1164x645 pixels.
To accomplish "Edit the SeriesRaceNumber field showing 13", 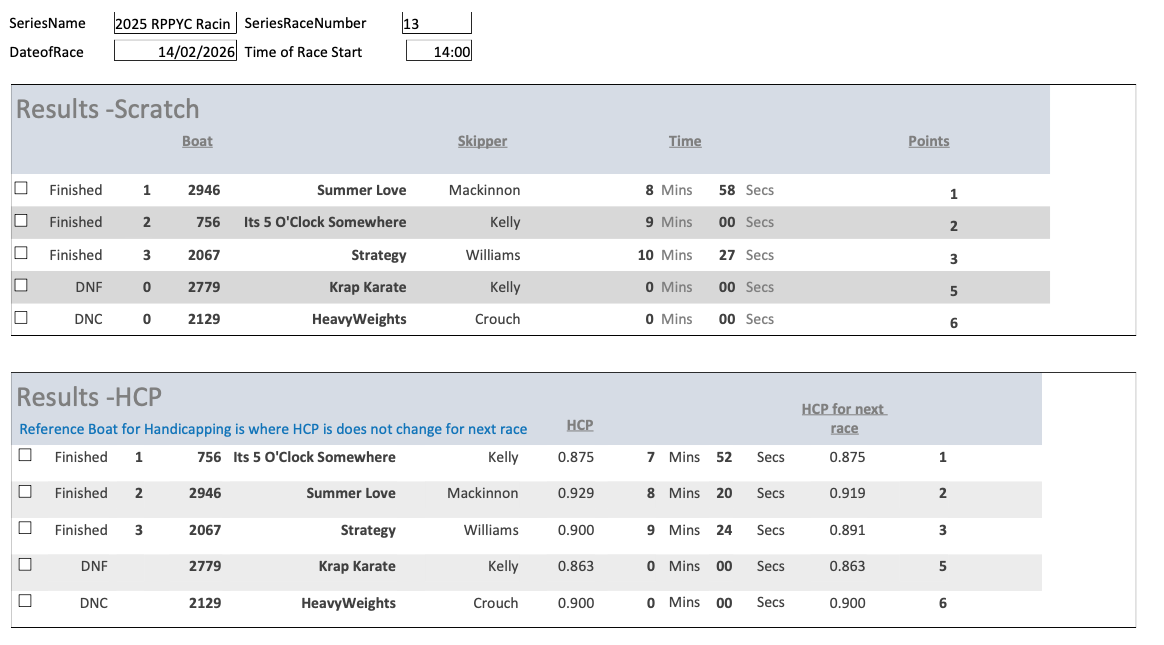I will coord(437,24).
